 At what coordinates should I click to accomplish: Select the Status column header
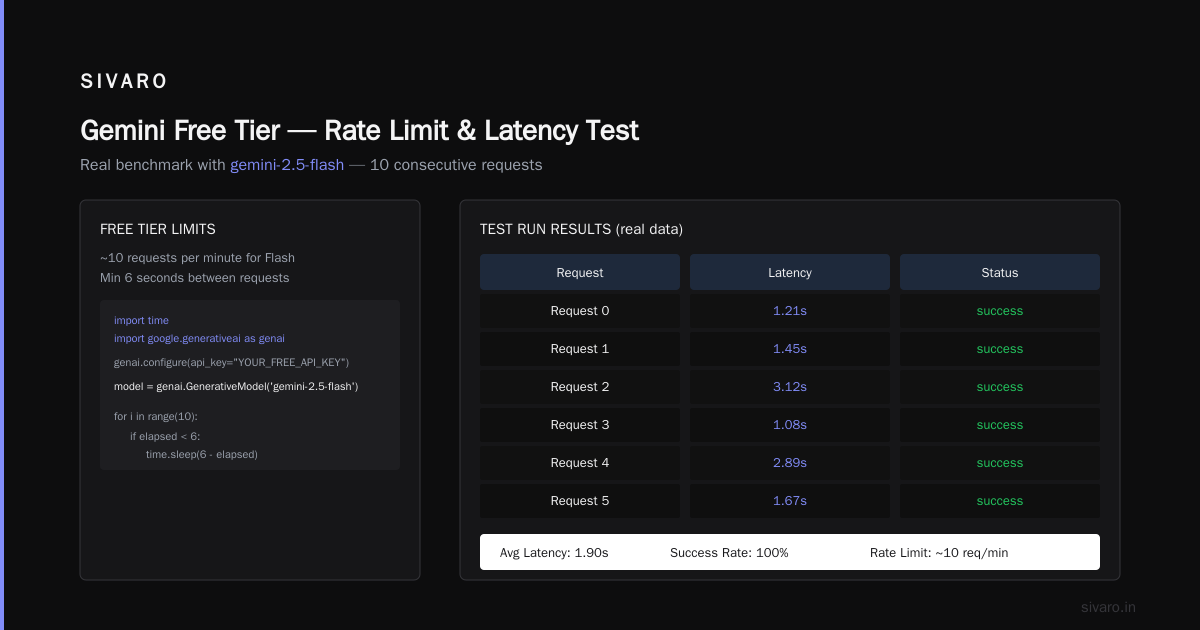coord(1000,272)
